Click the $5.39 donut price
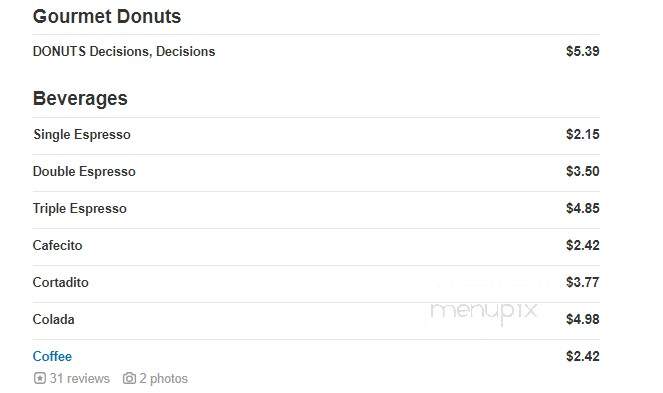Viewport: 663px width, 393px height. coord(583,51)
